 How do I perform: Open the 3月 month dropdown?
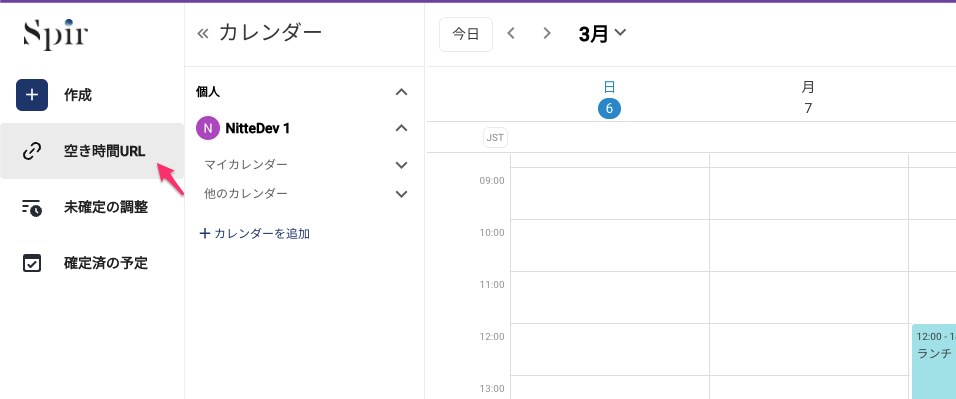point(602,34)
